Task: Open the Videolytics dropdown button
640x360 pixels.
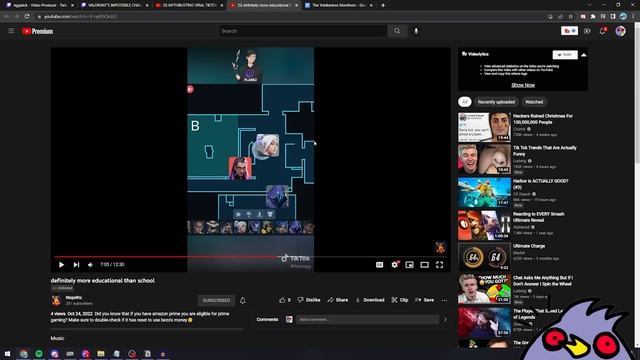Action: (565, 55)
